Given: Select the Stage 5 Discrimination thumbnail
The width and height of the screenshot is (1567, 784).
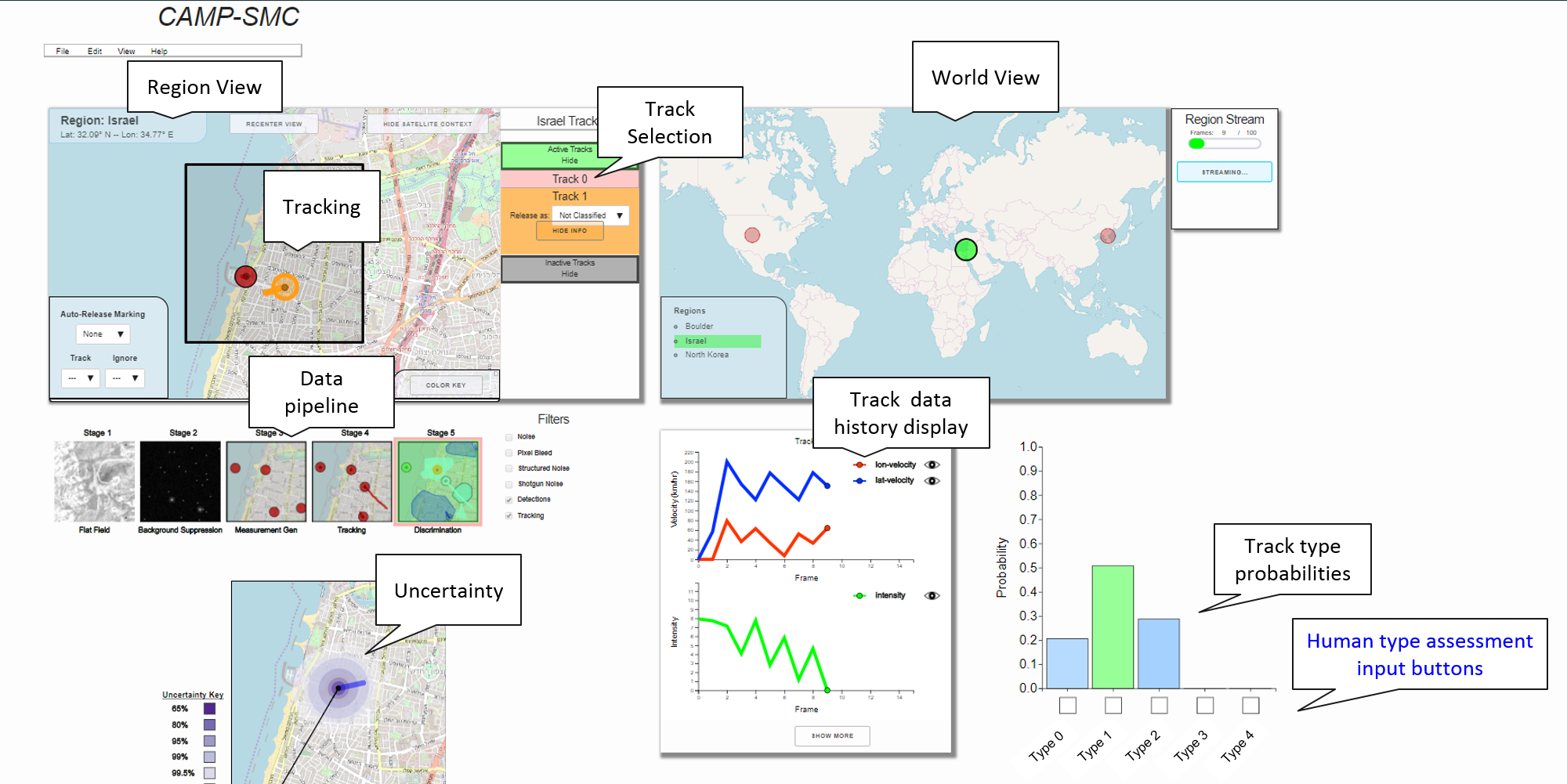Looking at the screenshot, I should pos(438,482).
